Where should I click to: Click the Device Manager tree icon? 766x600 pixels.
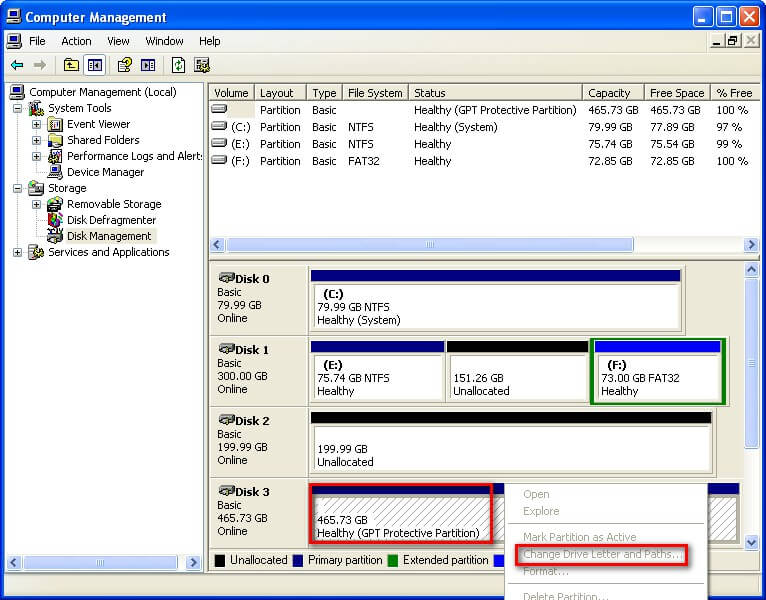click(x=55, y=172)
